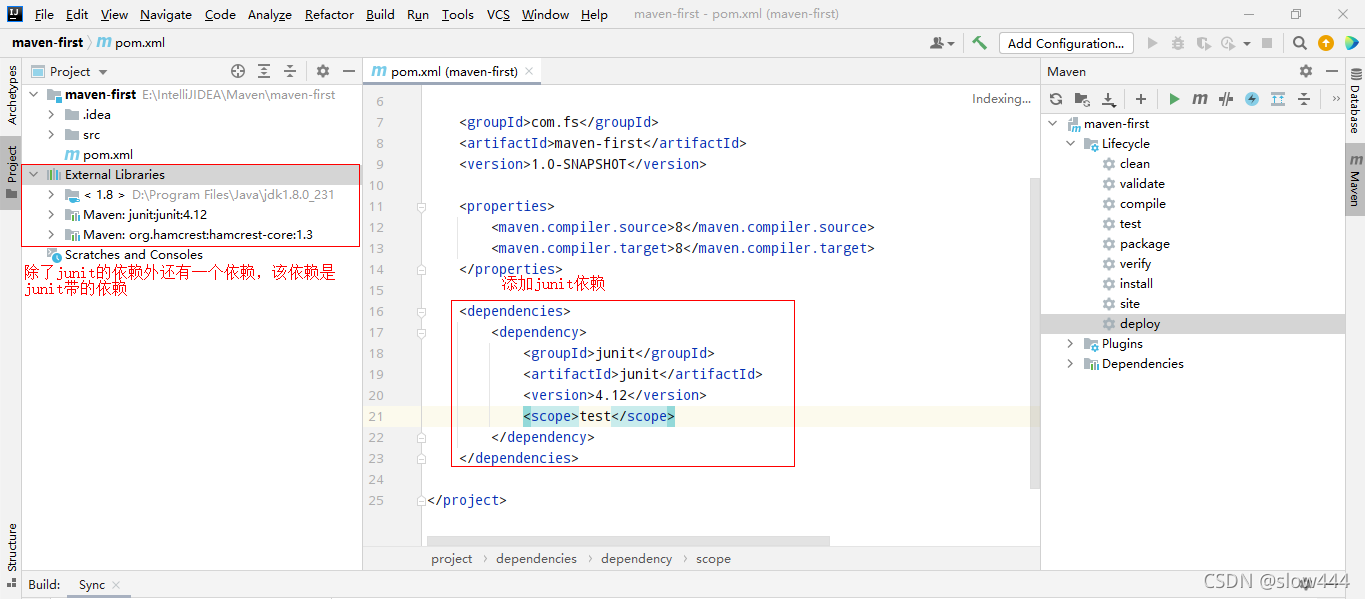This screenshot has height=599, width=1365.
Task: Open the File menu
Action: pos(44,14)
